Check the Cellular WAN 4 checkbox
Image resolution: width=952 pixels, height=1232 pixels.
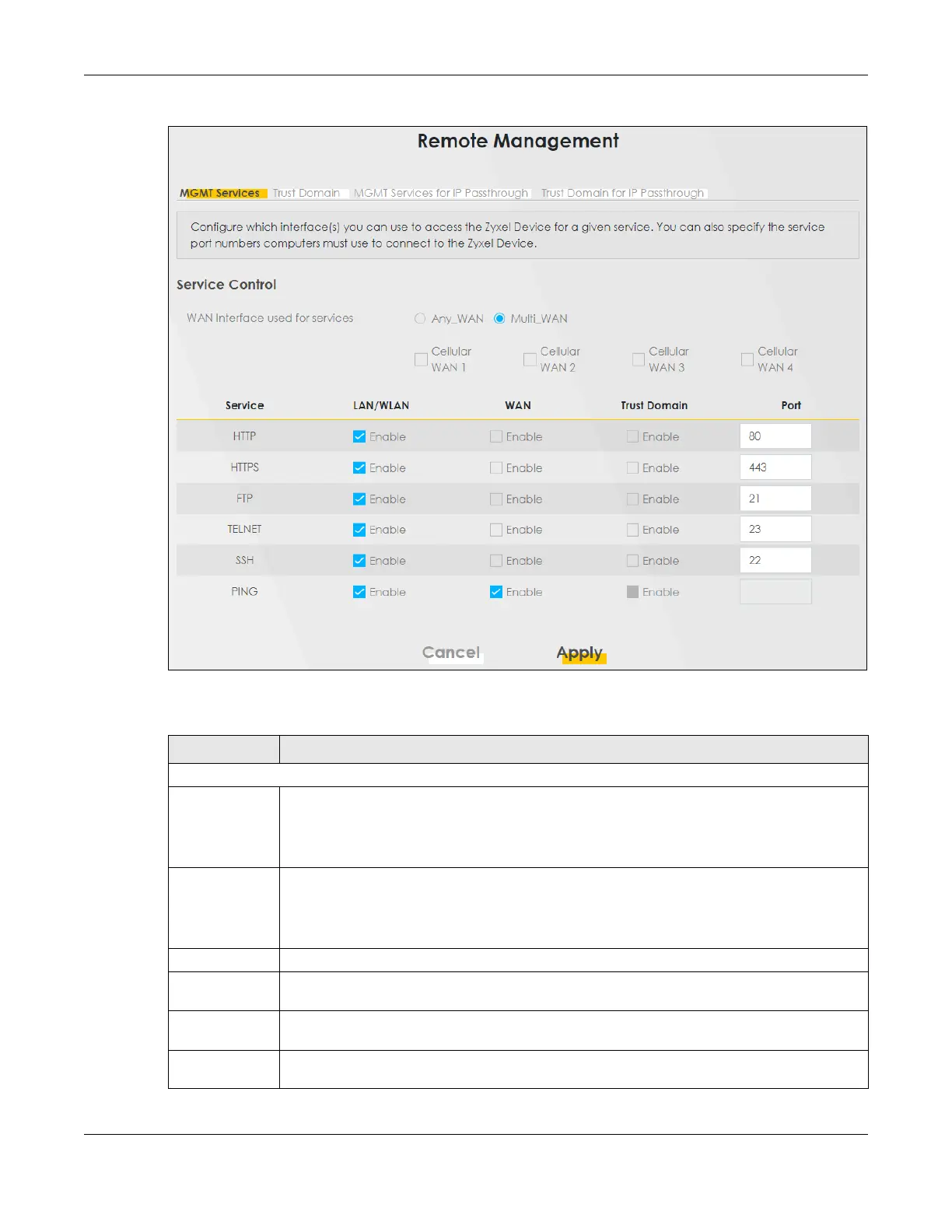coord(747,359)
